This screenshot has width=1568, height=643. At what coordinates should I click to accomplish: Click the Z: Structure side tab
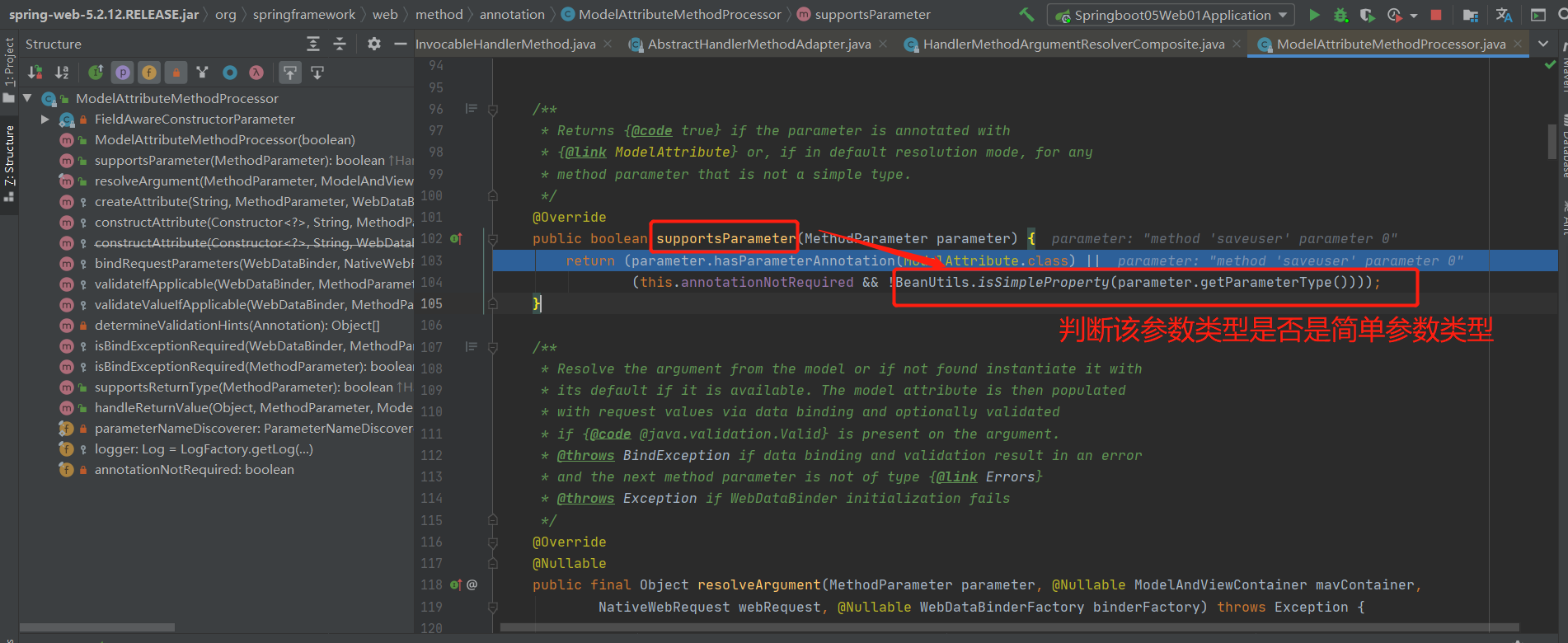click(x=9, y=157)
